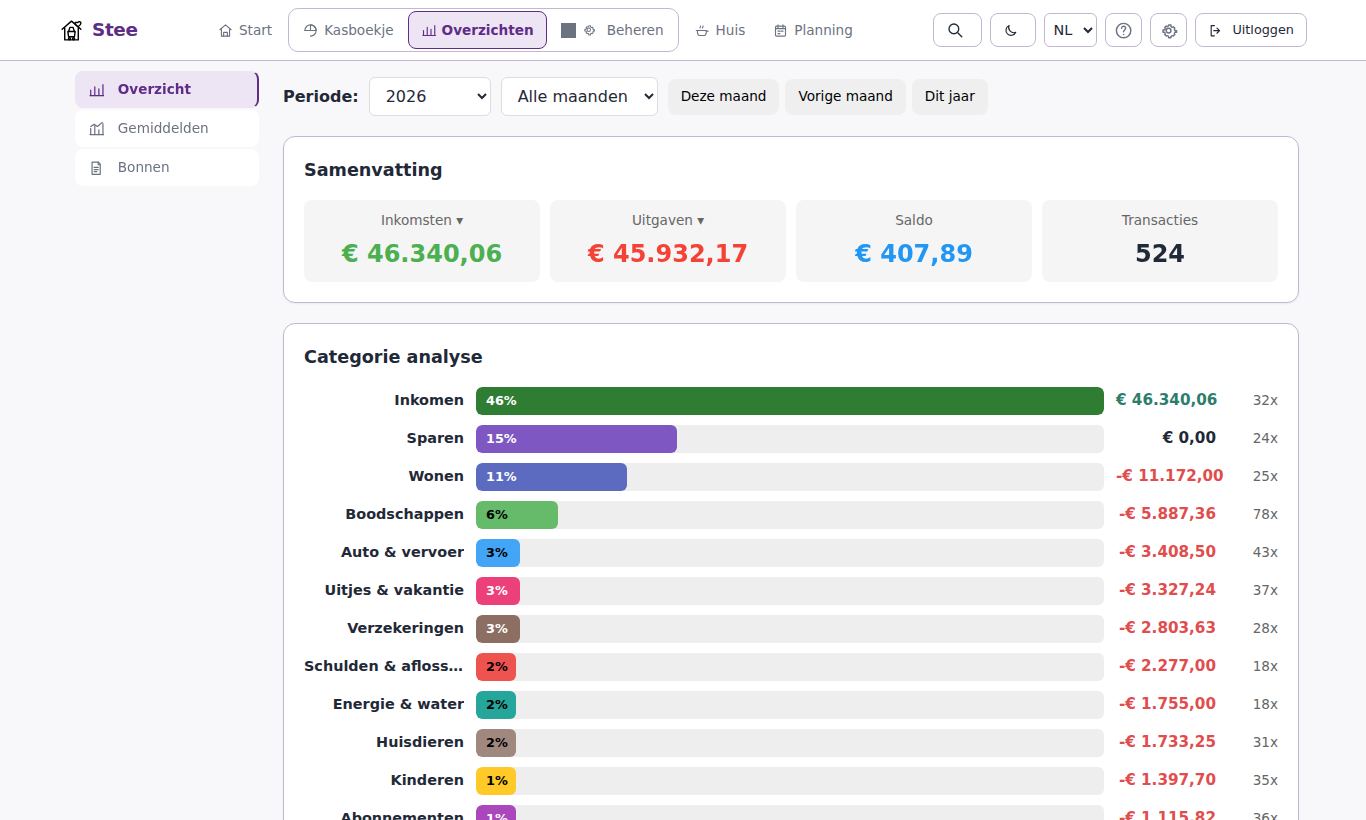Open the NL language dropdown

1070,30
